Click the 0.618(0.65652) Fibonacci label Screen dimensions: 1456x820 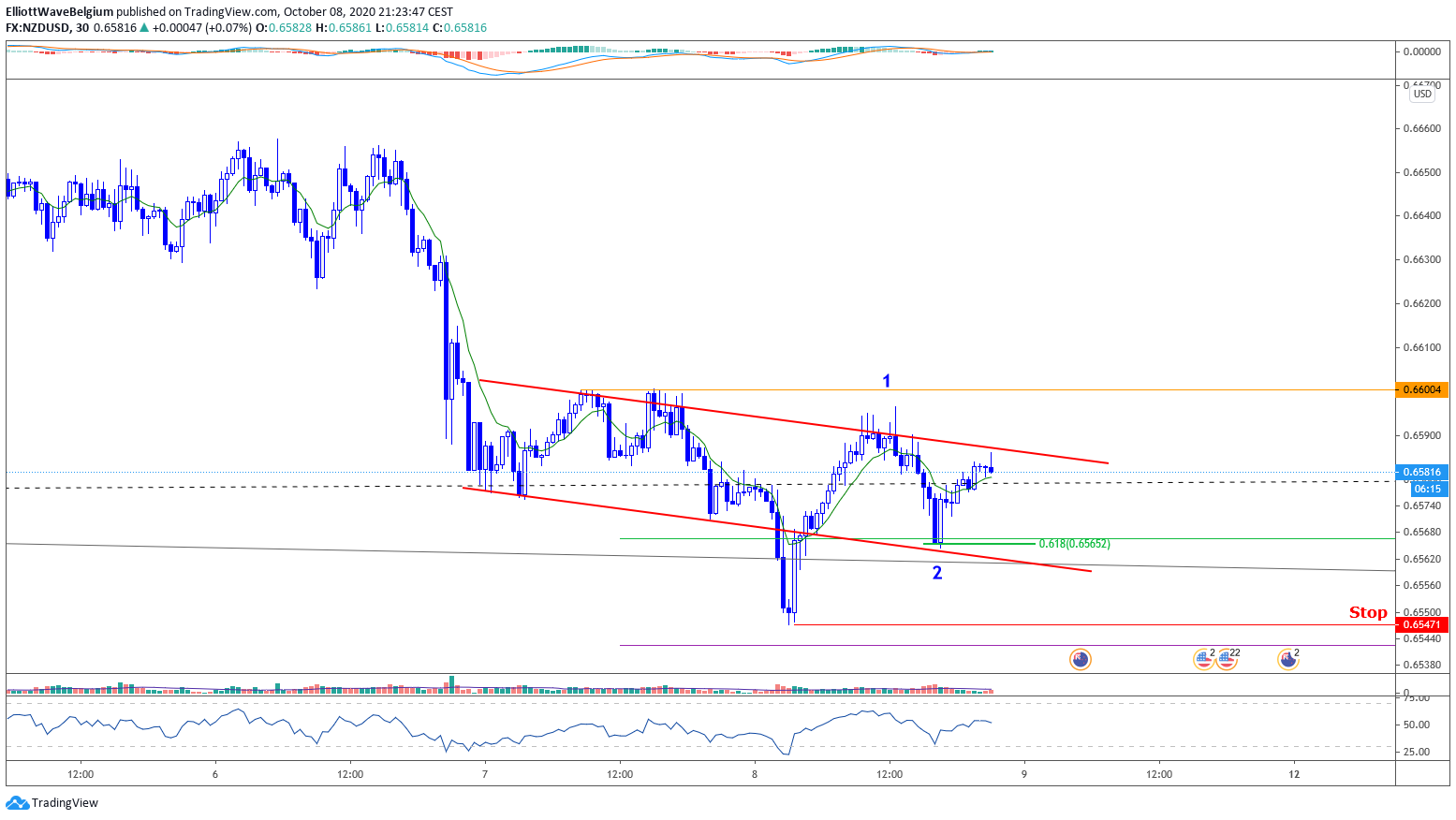(x=1074, y=544)
